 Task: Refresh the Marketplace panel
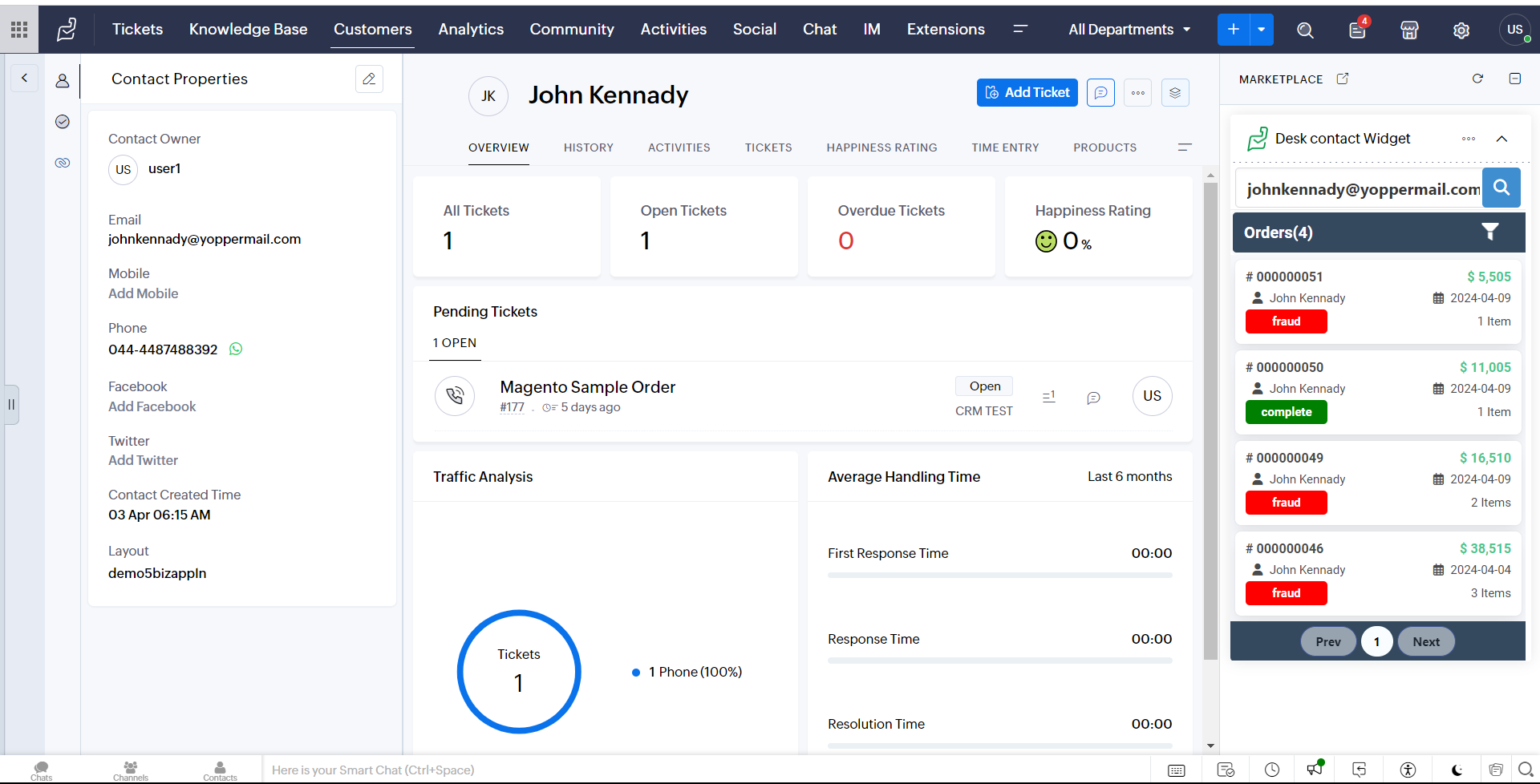[x=1477, y=79]
